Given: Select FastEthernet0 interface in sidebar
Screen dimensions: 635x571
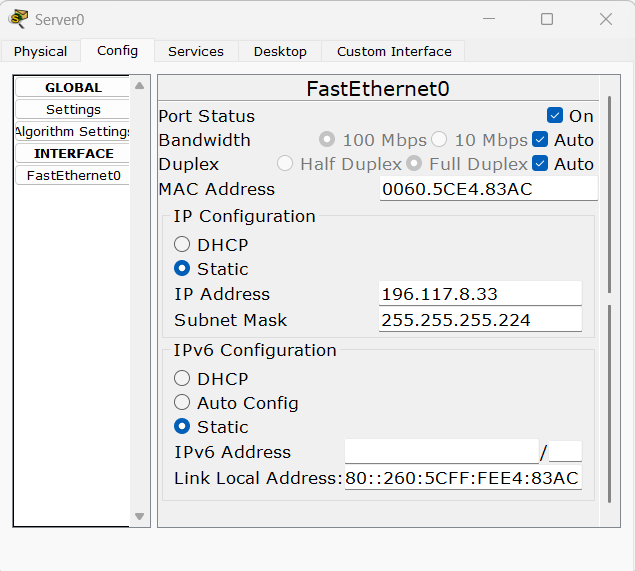Looking at the screenshot, I should [x=73, y=175].
